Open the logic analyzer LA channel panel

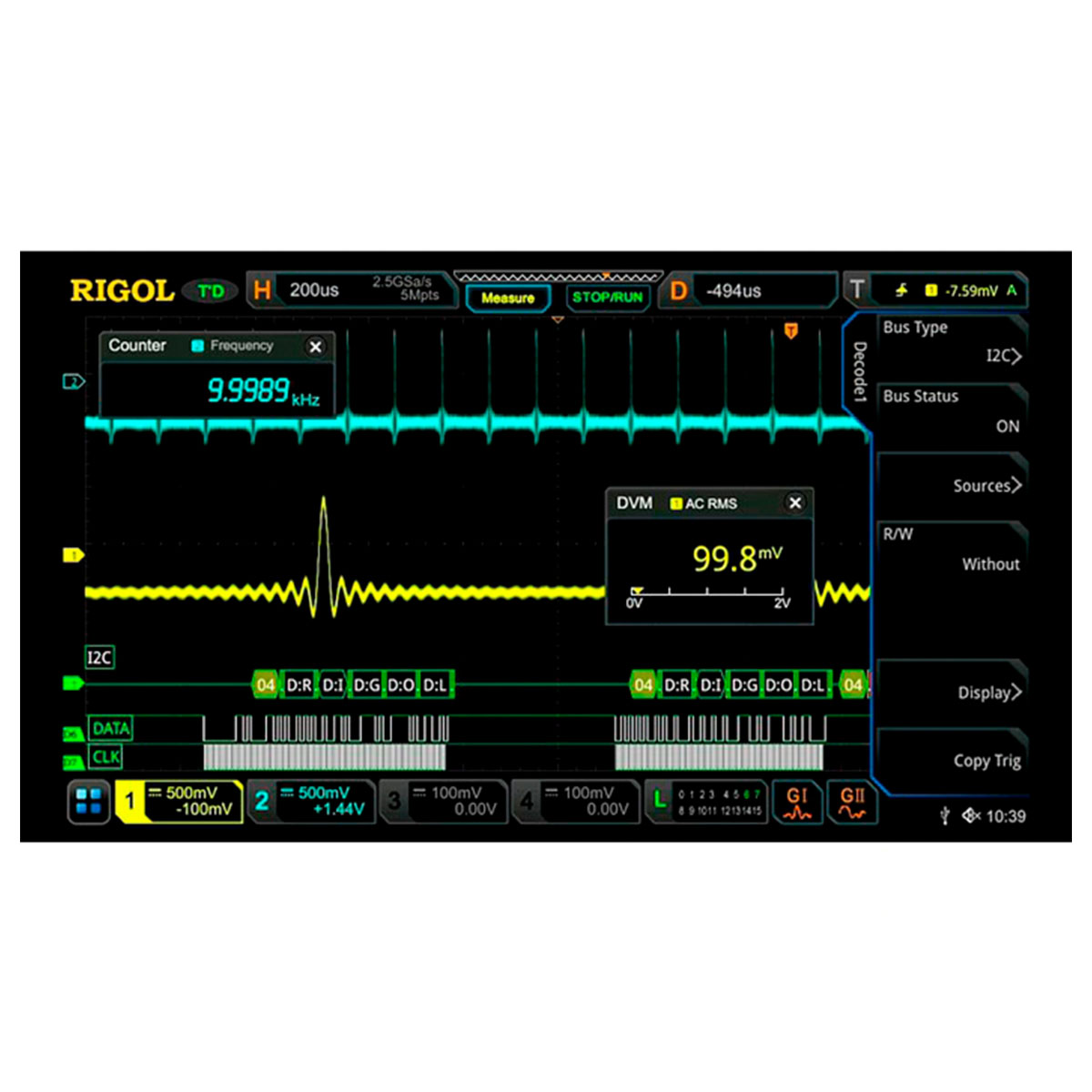pos(708,802)
